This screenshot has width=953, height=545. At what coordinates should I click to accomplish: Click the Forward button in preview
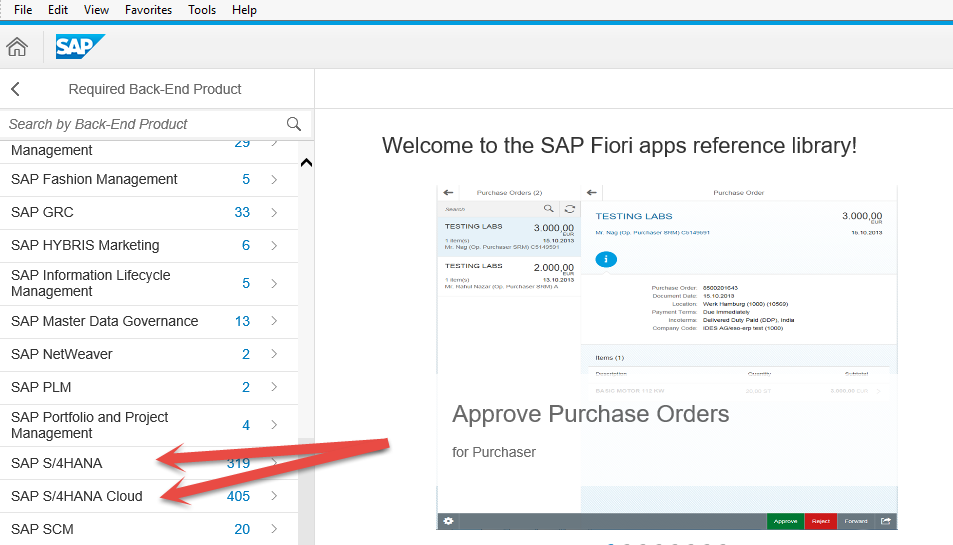856,521
